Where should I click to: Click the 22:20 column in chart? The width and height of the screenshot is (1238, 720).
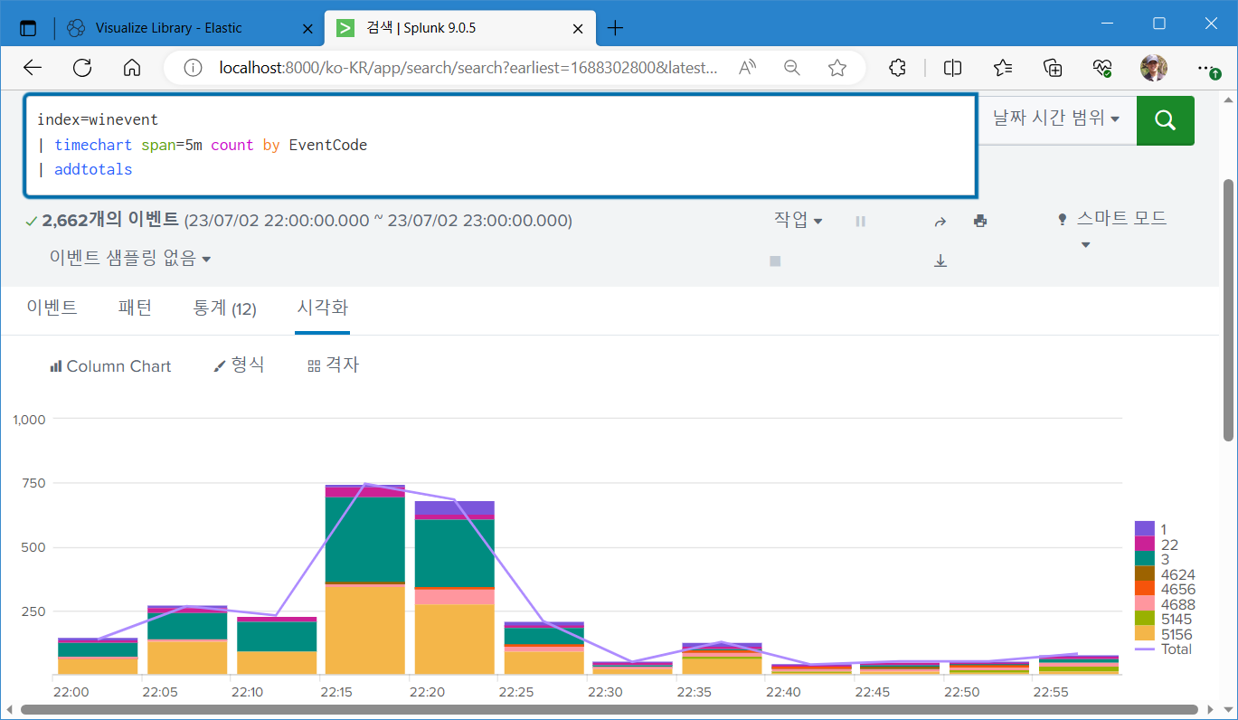455,588
